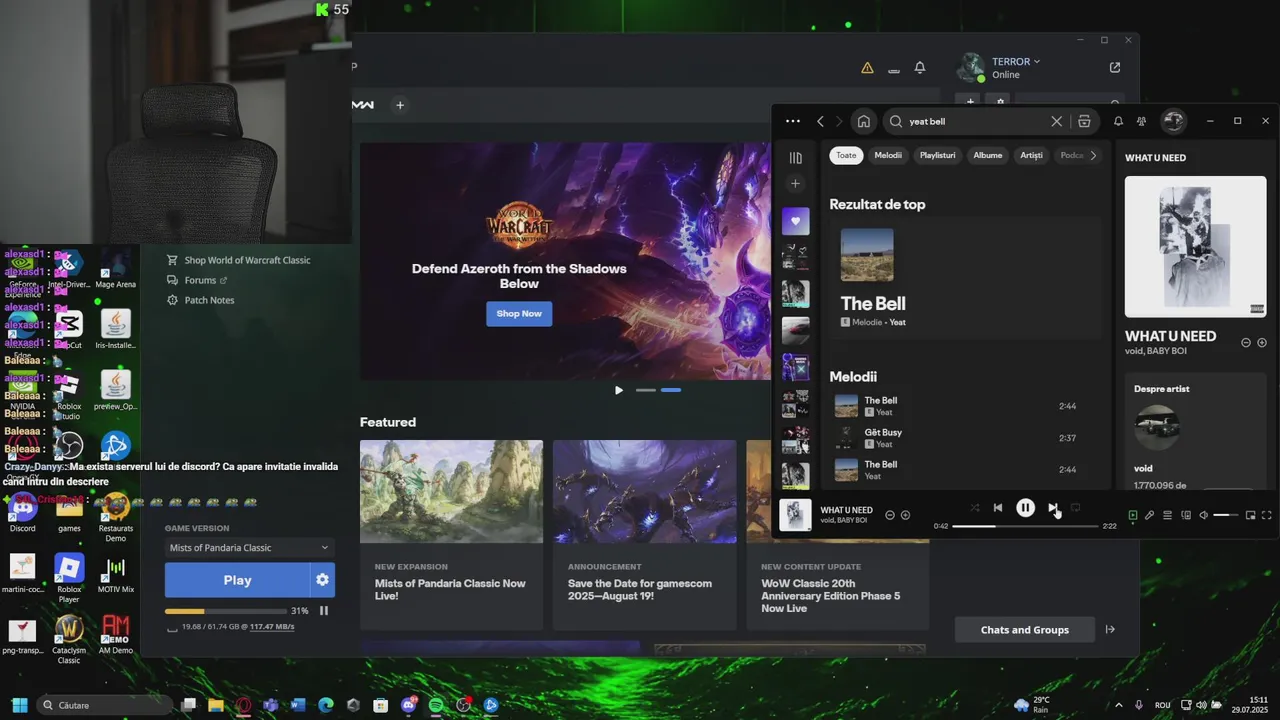Screen dimensions: 1280x720
Task: Click Windows Start button
Action: coord(19,705)
